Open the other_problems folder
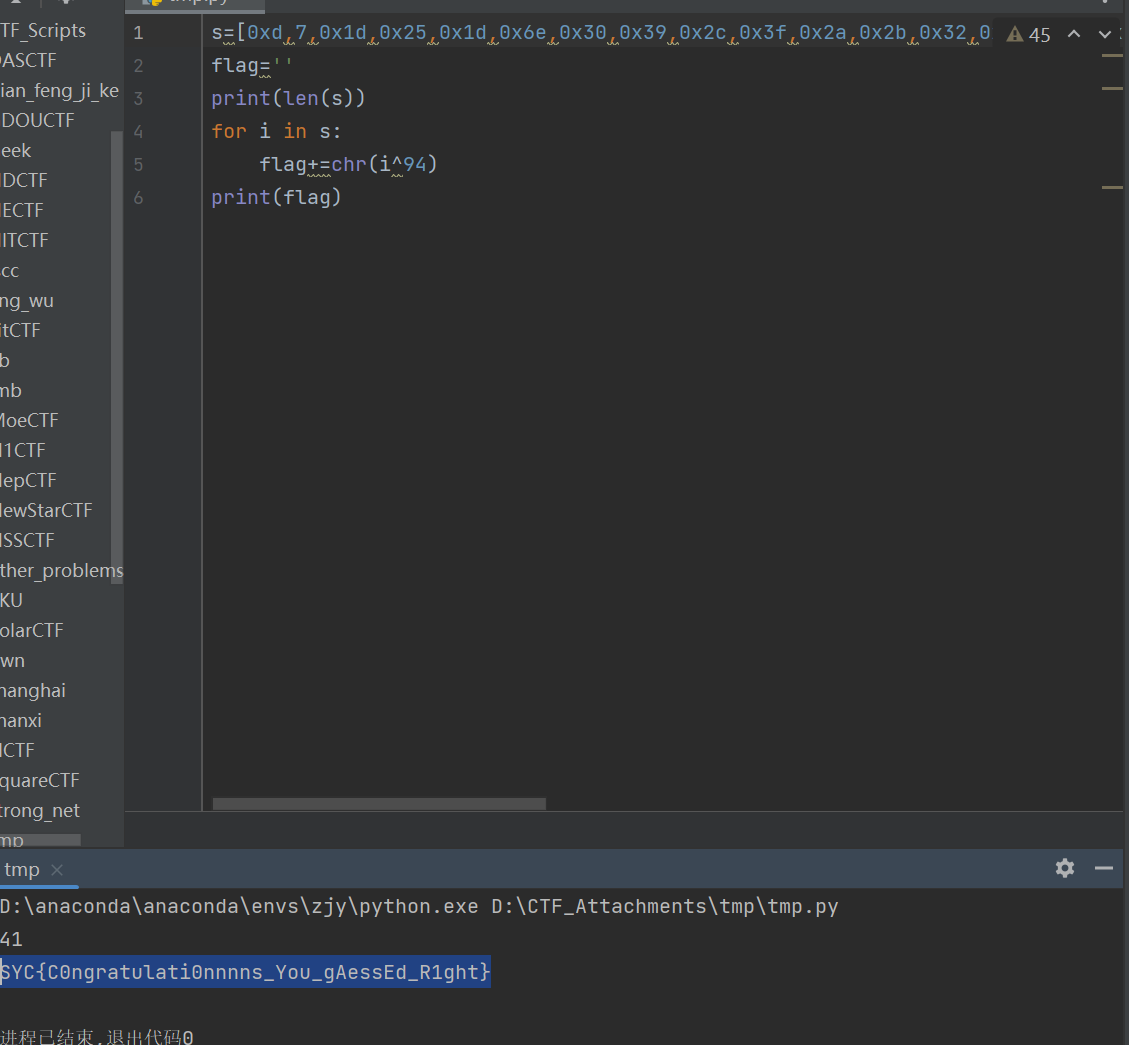1129x1045 pixels. click(x=60, y=570)
